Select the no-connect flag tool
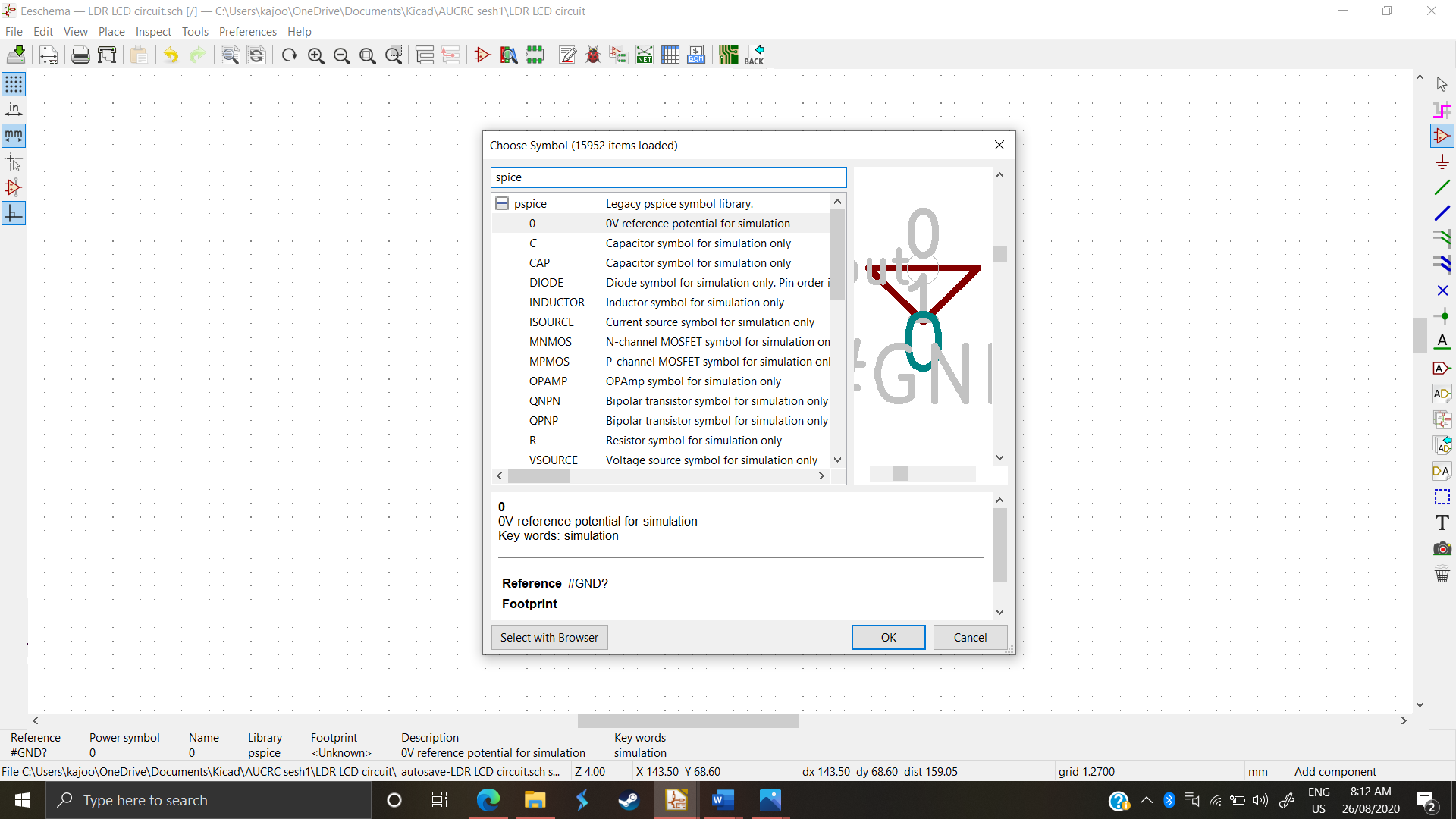 tap(1442, 290)
